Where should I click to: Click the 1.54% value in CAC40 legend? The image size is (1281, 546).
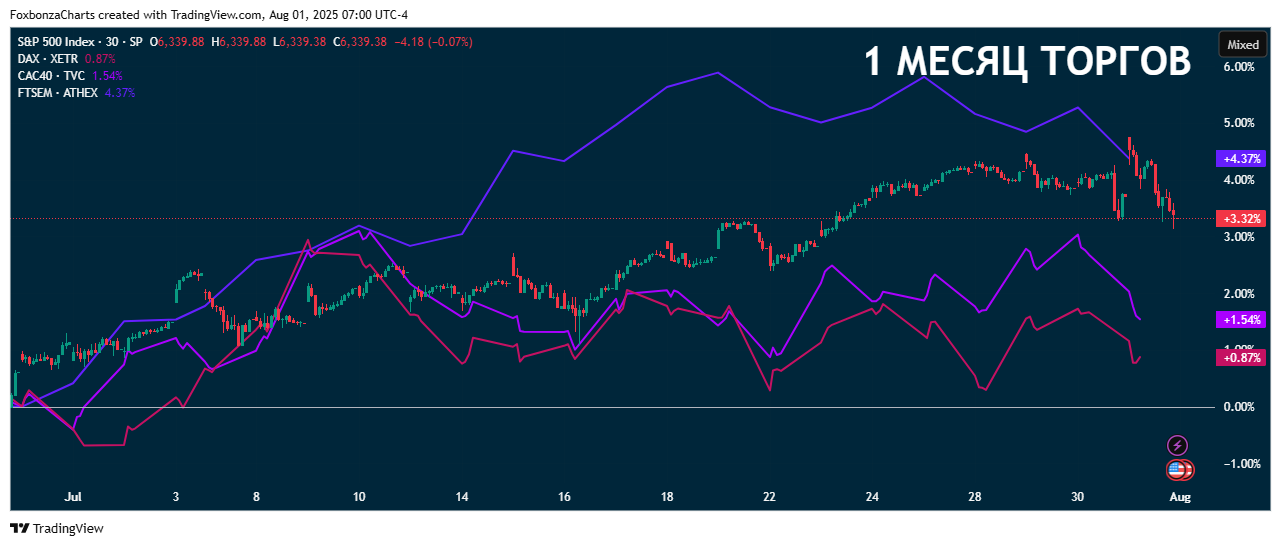coord(107,76)
